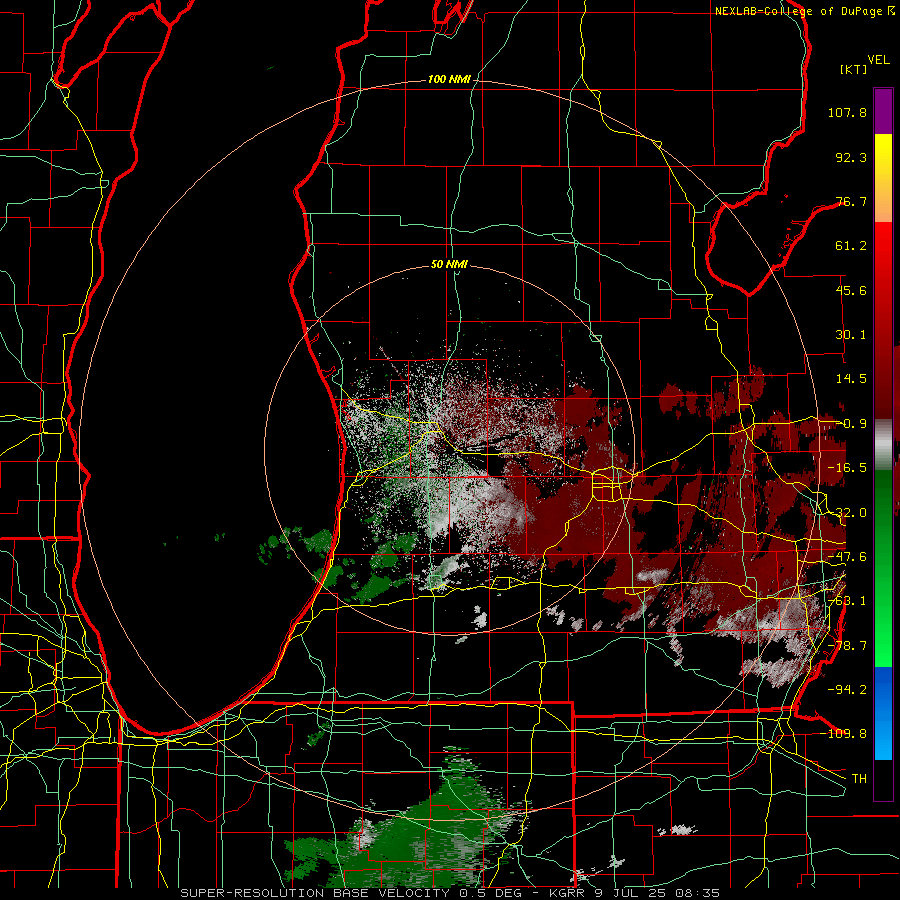
Task: Select the -94.2 value on velocity scale
Action: [x=847, y=689]
